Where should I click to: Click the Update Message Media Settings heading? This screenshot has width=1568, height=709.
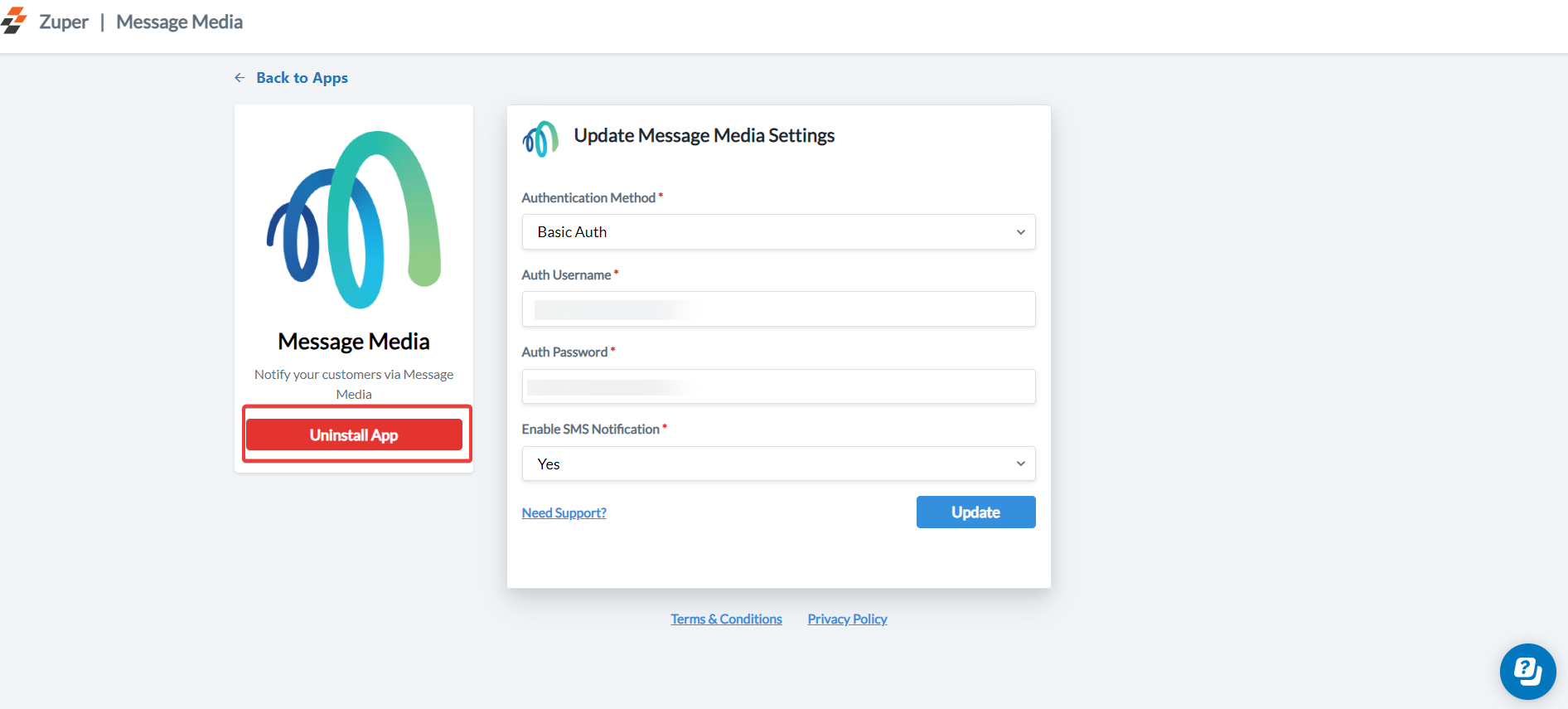(704, 136)
